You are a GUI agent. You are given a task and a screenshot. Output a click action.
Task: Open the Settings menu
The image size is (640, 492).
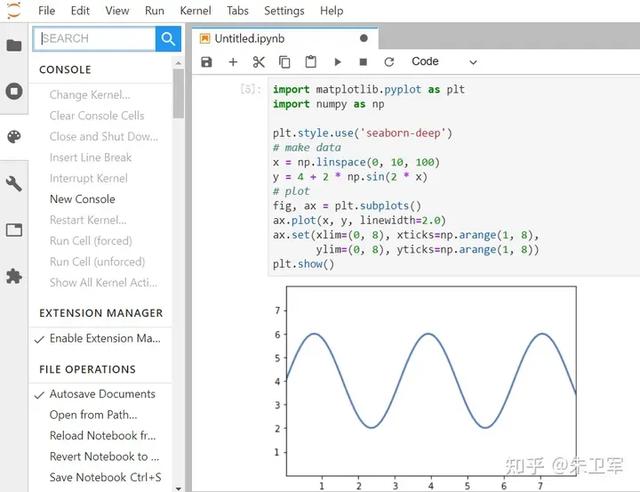pos(284,11)
